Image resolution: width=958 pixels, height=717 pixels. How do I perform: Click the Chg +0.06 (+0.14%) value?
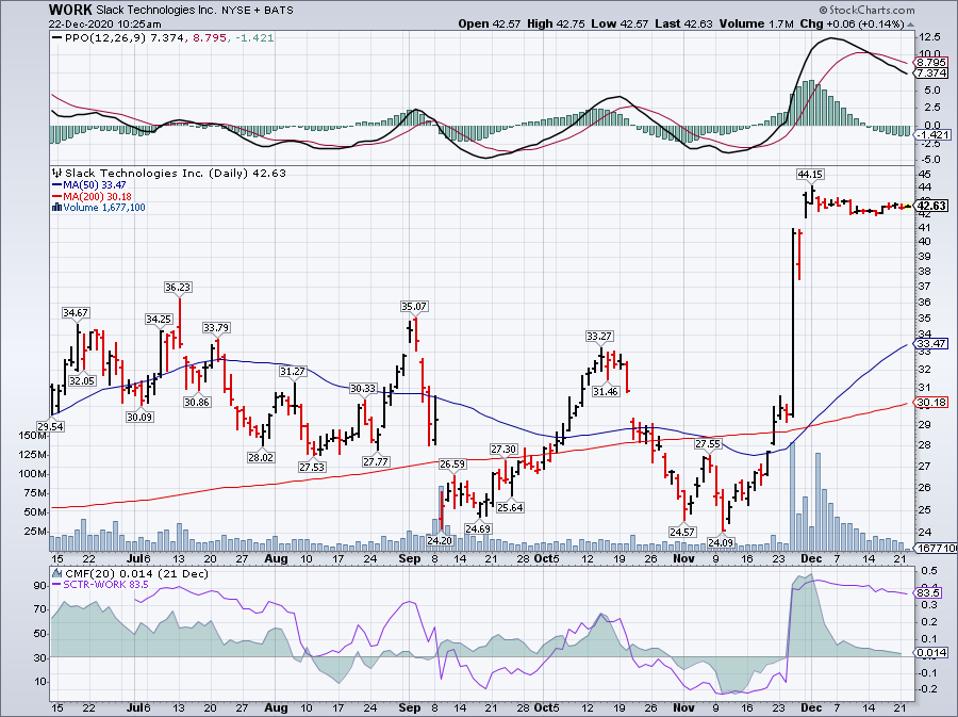tap(852, 24)
